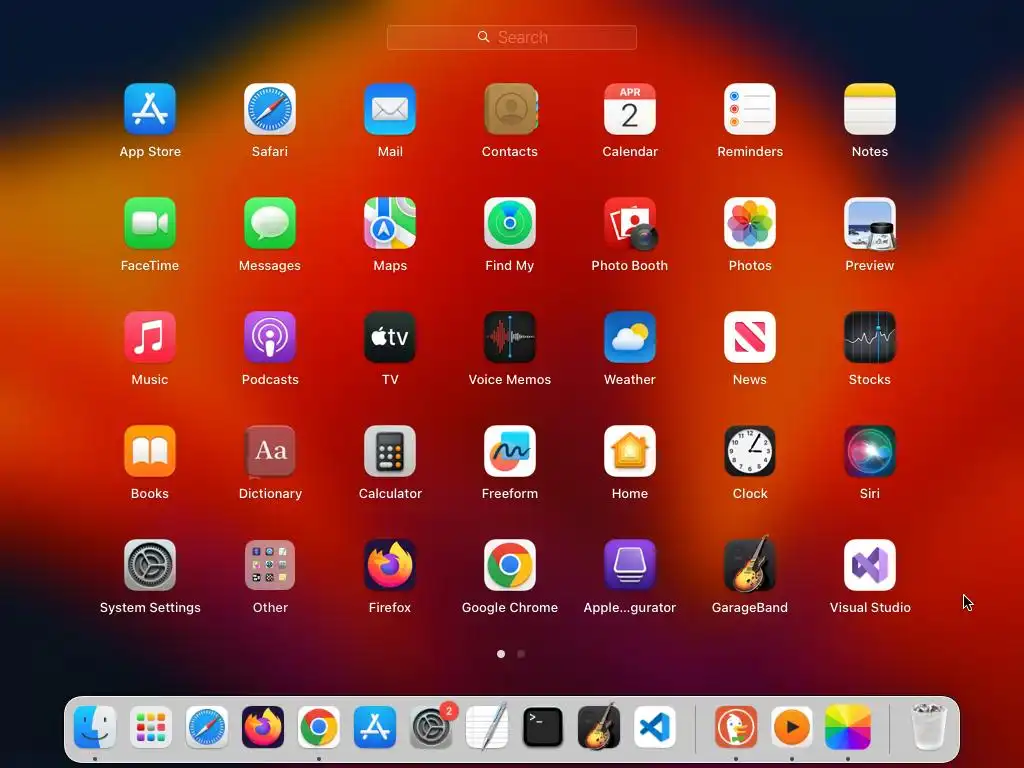1024x768 pixels.
Task: Launch the Calculator app
Action: (390, 451)
